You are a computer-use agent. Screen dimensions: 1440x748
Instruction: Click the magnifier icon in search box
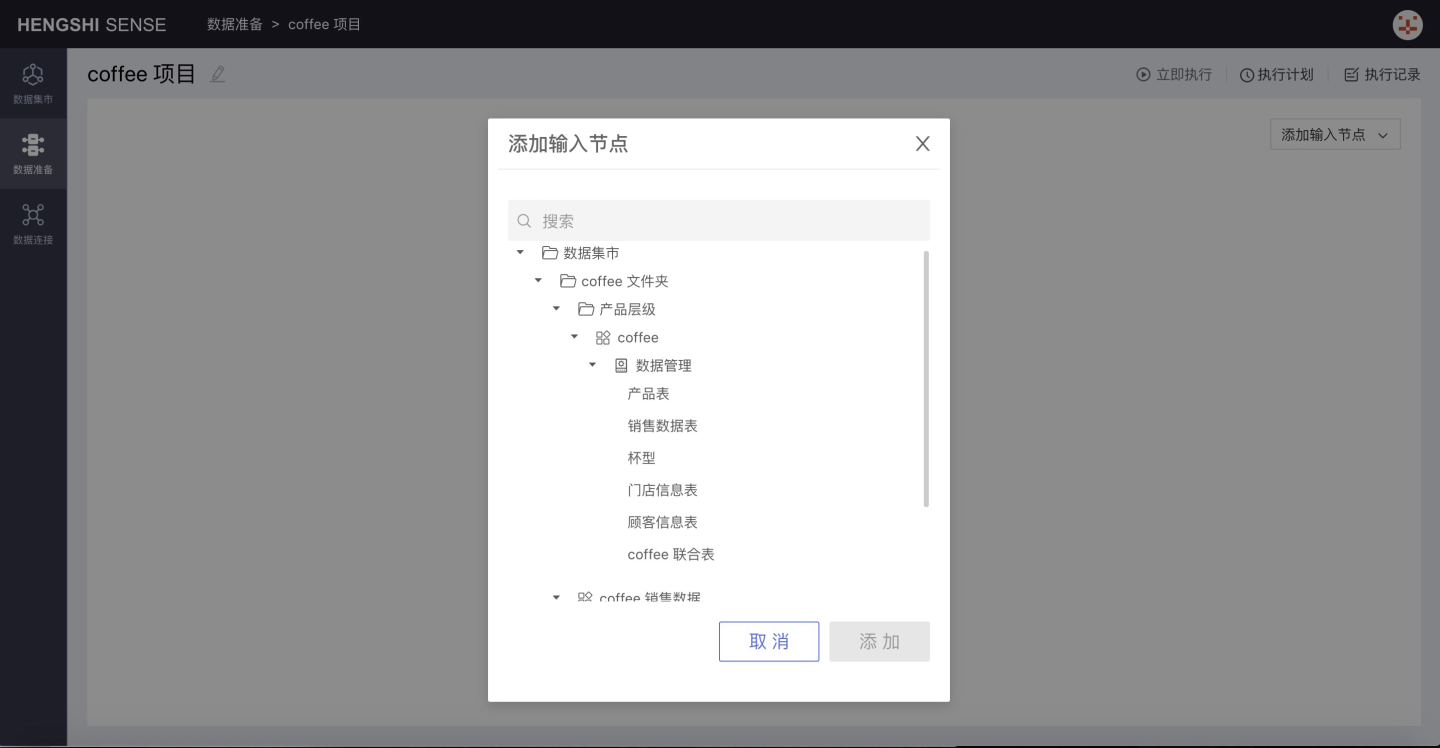524,221
